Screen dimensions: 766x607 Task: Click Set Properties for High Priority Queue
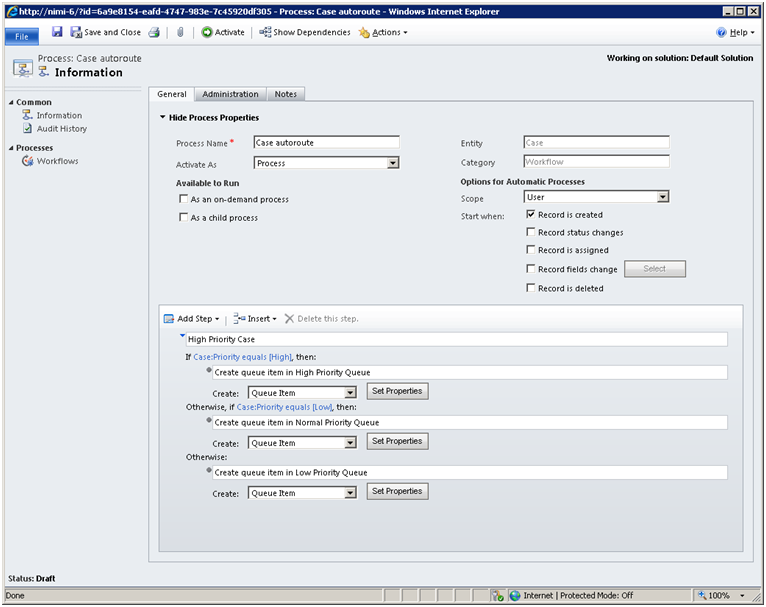click(397, 391)
